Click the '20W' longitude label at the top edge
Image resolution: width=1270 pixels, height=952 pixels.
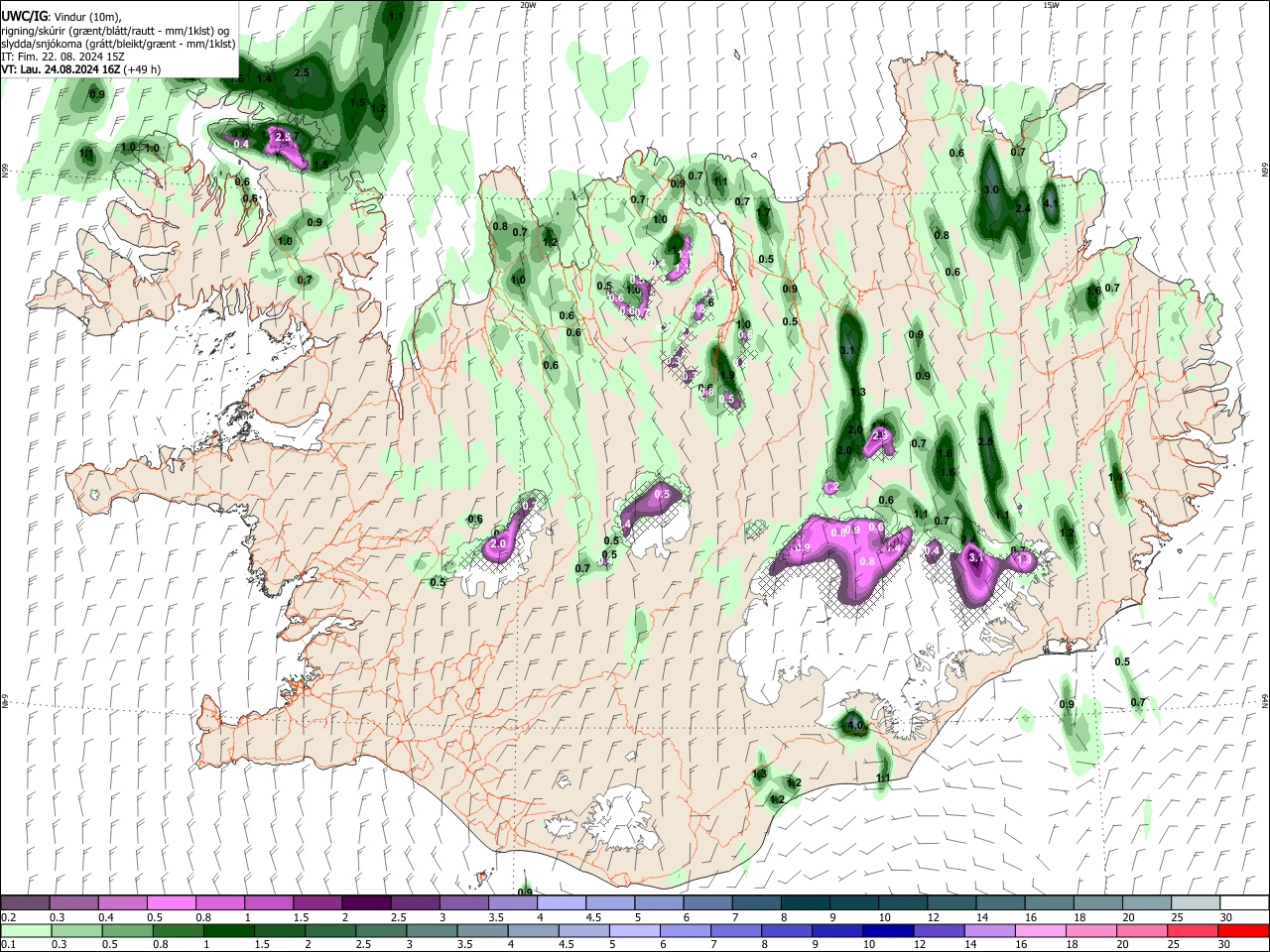(528, 5)
